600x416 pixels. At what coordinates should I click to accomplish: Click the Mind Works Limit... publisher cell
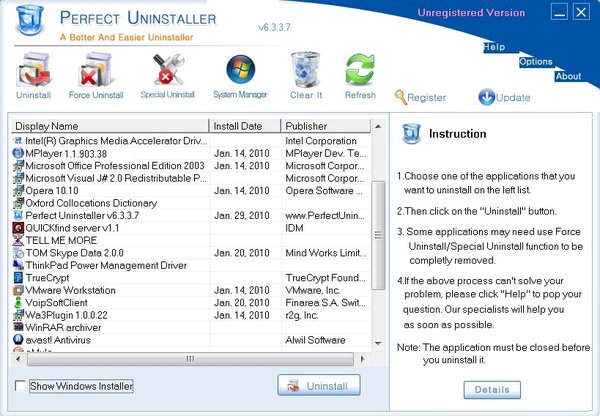(x=326, y=253)
